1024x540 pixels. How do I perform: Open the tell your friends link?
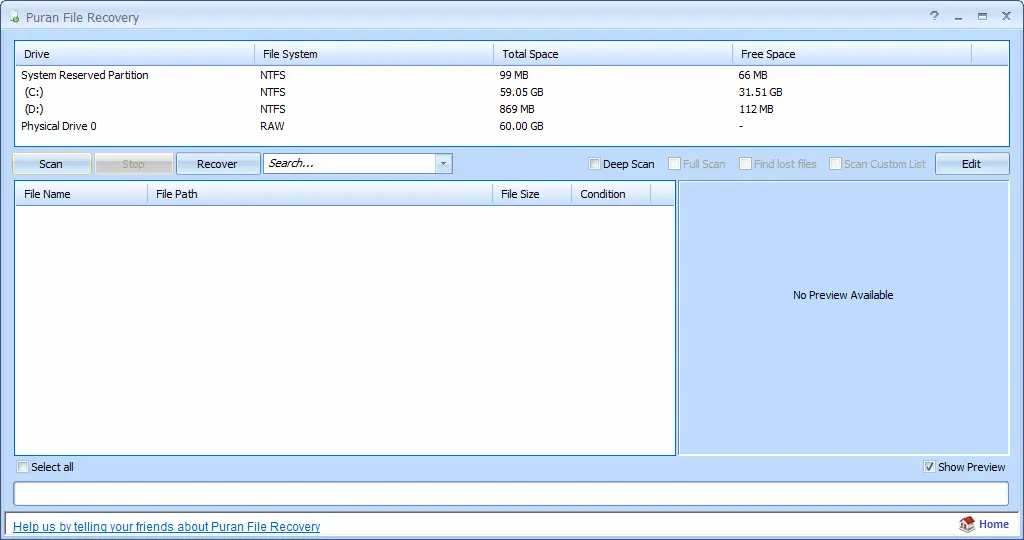(x=167, y=526)
